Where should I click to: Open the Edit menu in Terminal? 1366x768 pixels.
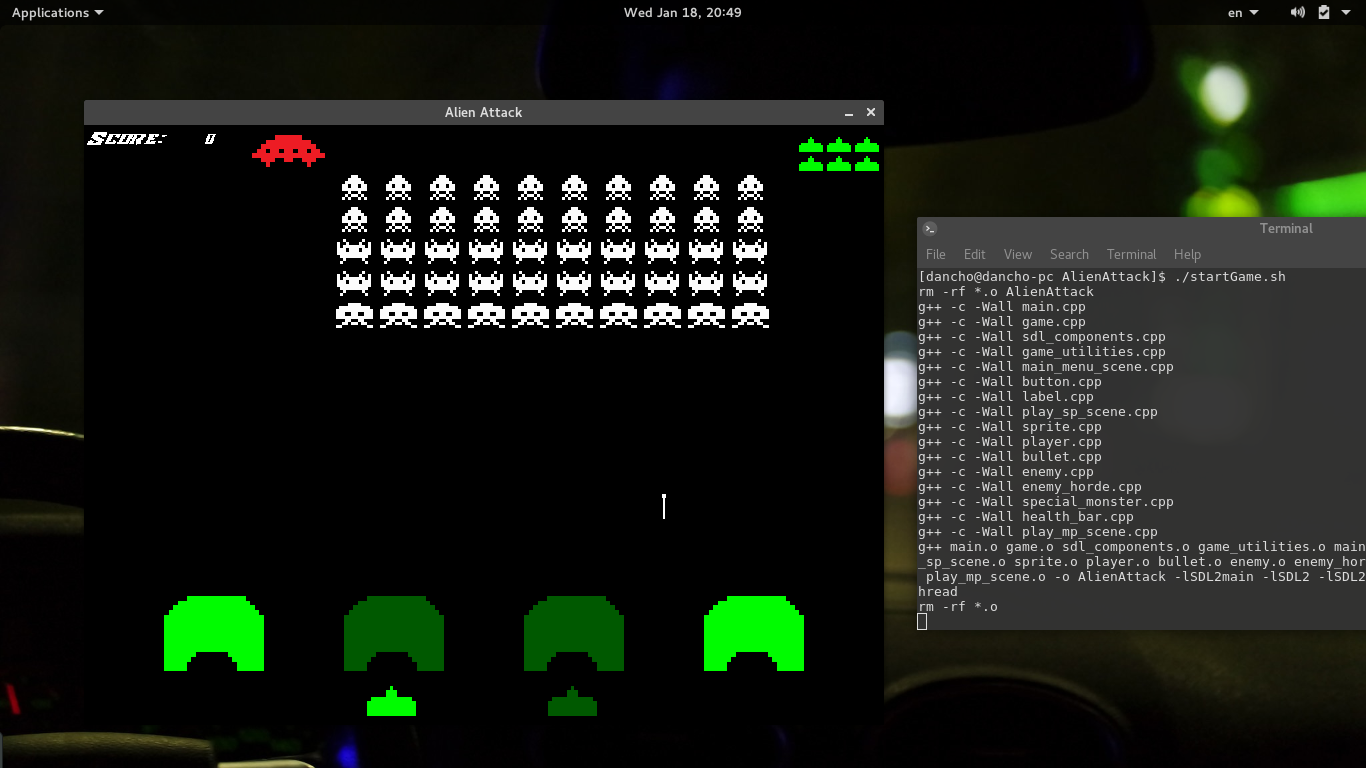pos(975,254)
